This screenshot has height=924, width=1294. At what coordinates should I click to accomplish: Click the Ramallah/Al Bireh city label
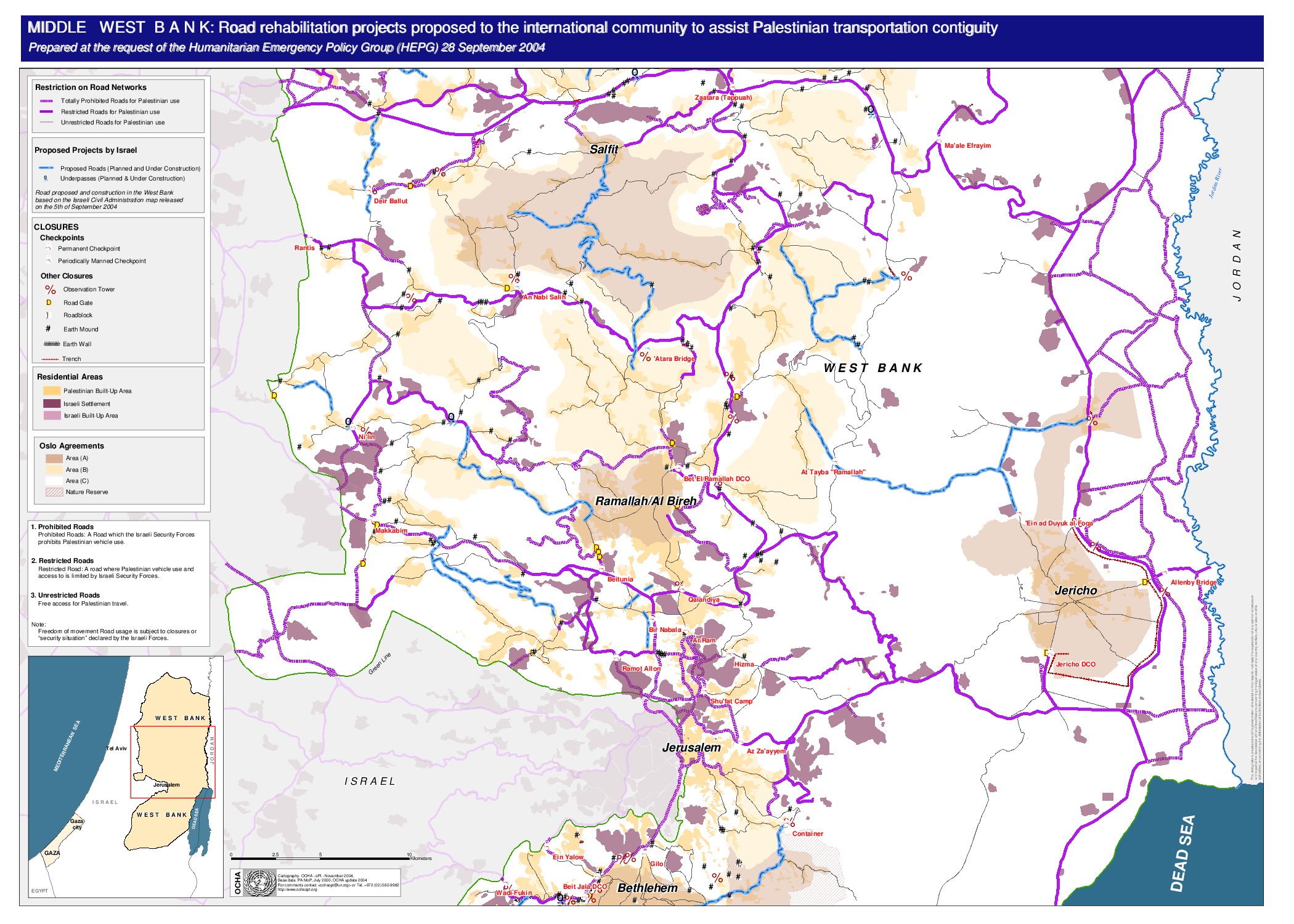tap(645, 501)
